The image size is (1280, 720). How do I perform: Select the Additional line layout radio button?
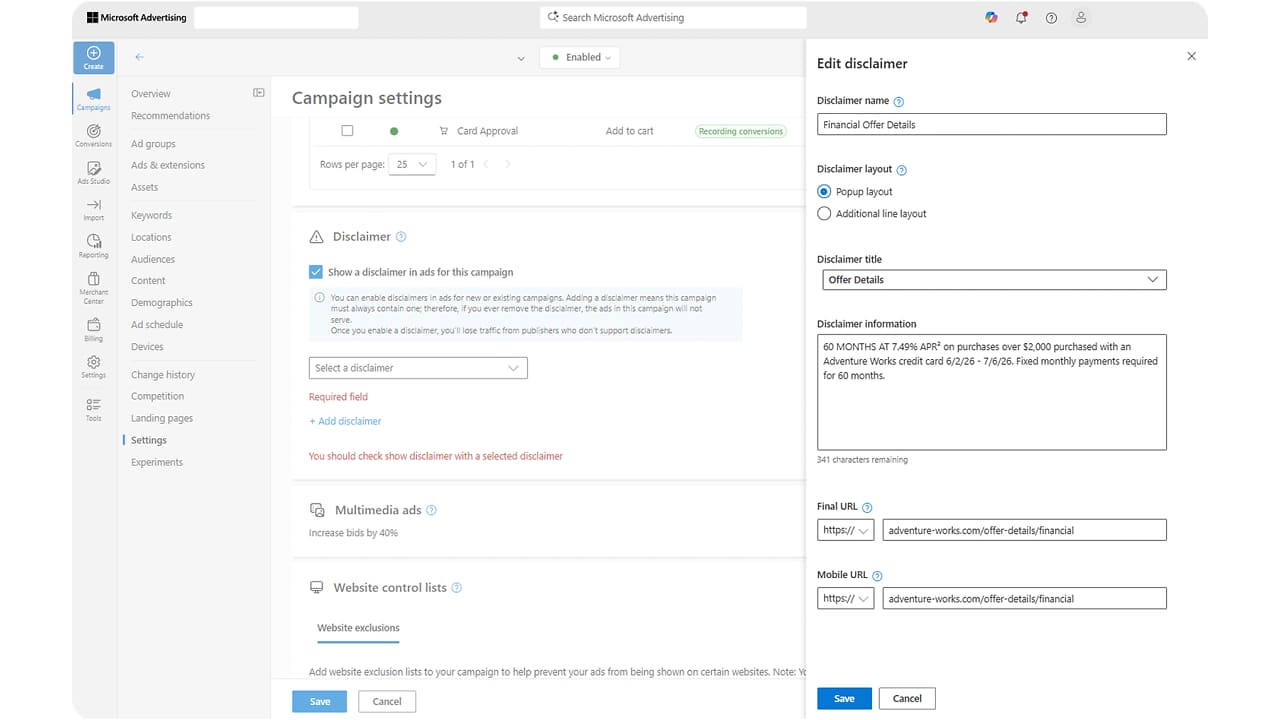click(824, 214)
